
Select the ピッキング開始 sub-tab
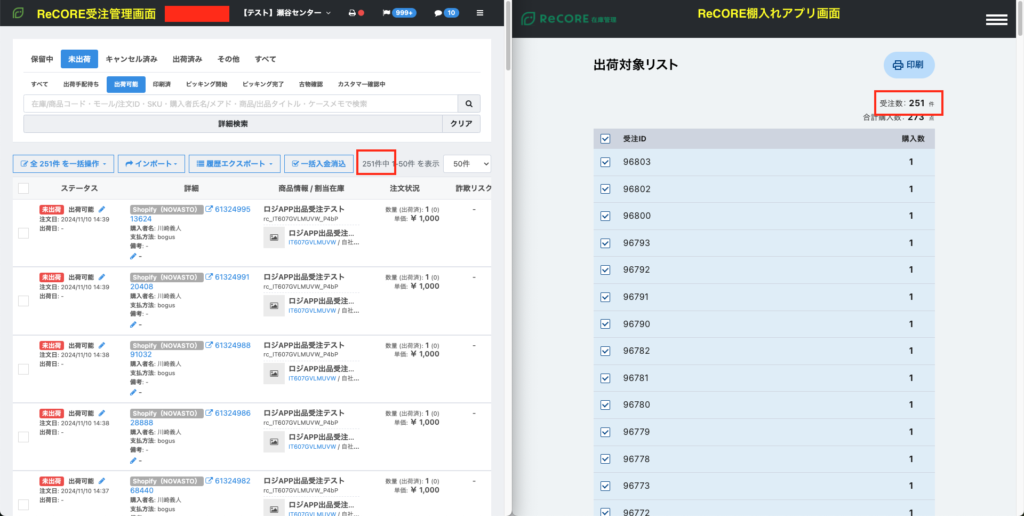pyautogui.click(x=206, y=84)
